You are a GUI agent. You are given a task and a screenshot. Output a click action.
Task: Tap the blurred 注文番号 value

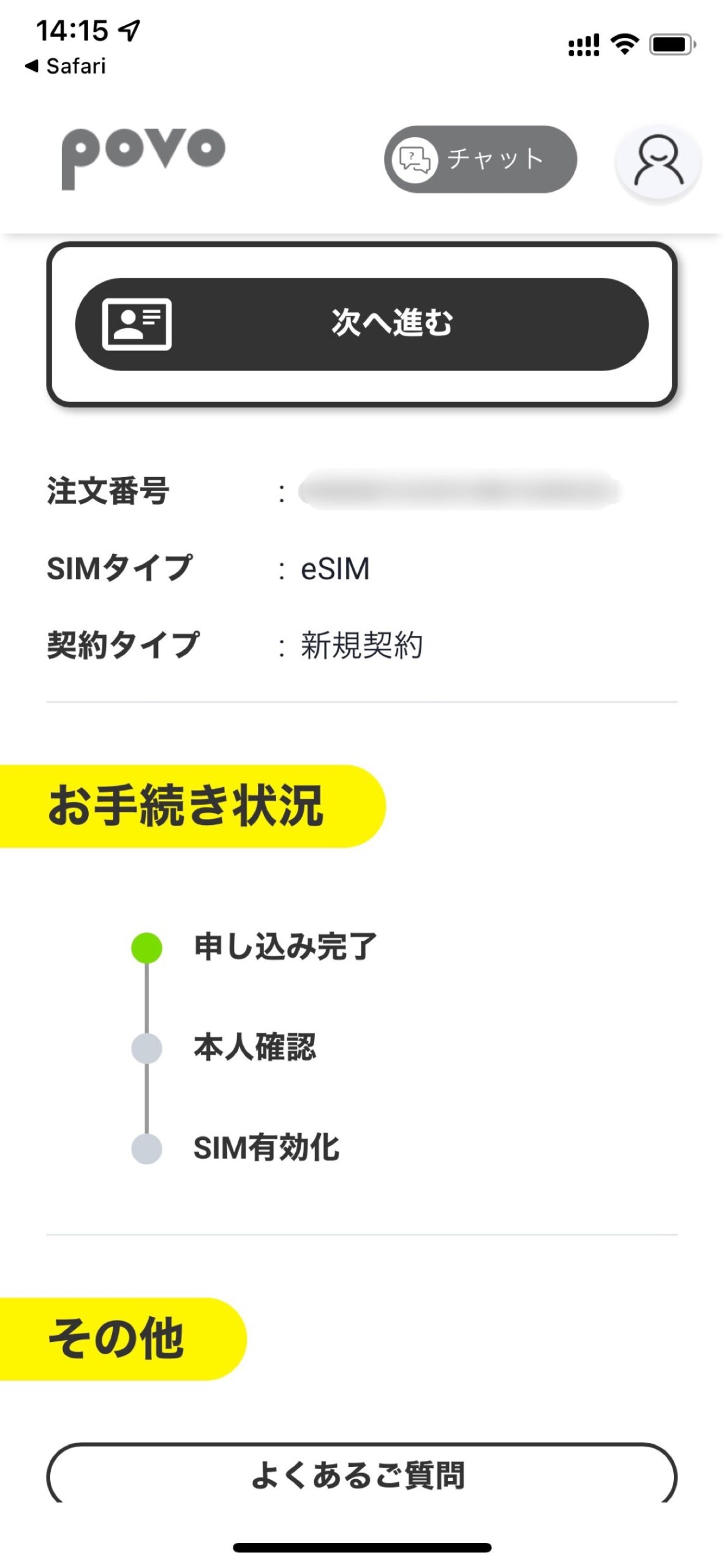461,491
